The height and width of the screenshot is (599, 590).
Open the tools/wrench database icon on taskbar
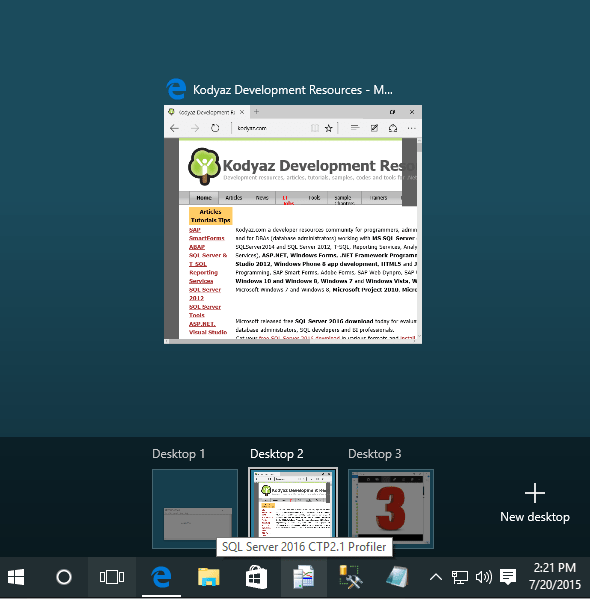(351, 577)
